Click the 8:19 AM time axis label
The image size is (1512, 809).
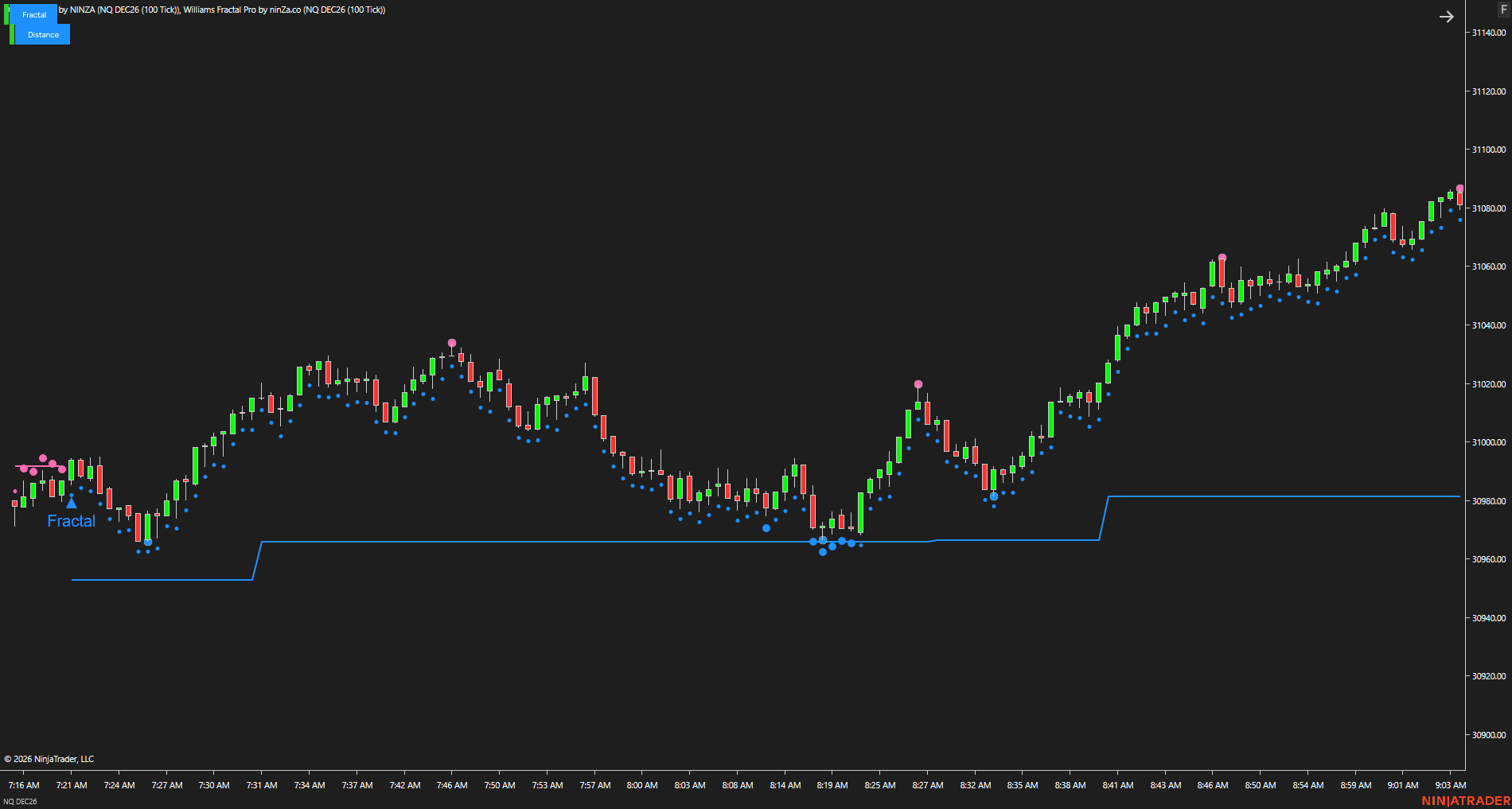click(x=832, y=785)
